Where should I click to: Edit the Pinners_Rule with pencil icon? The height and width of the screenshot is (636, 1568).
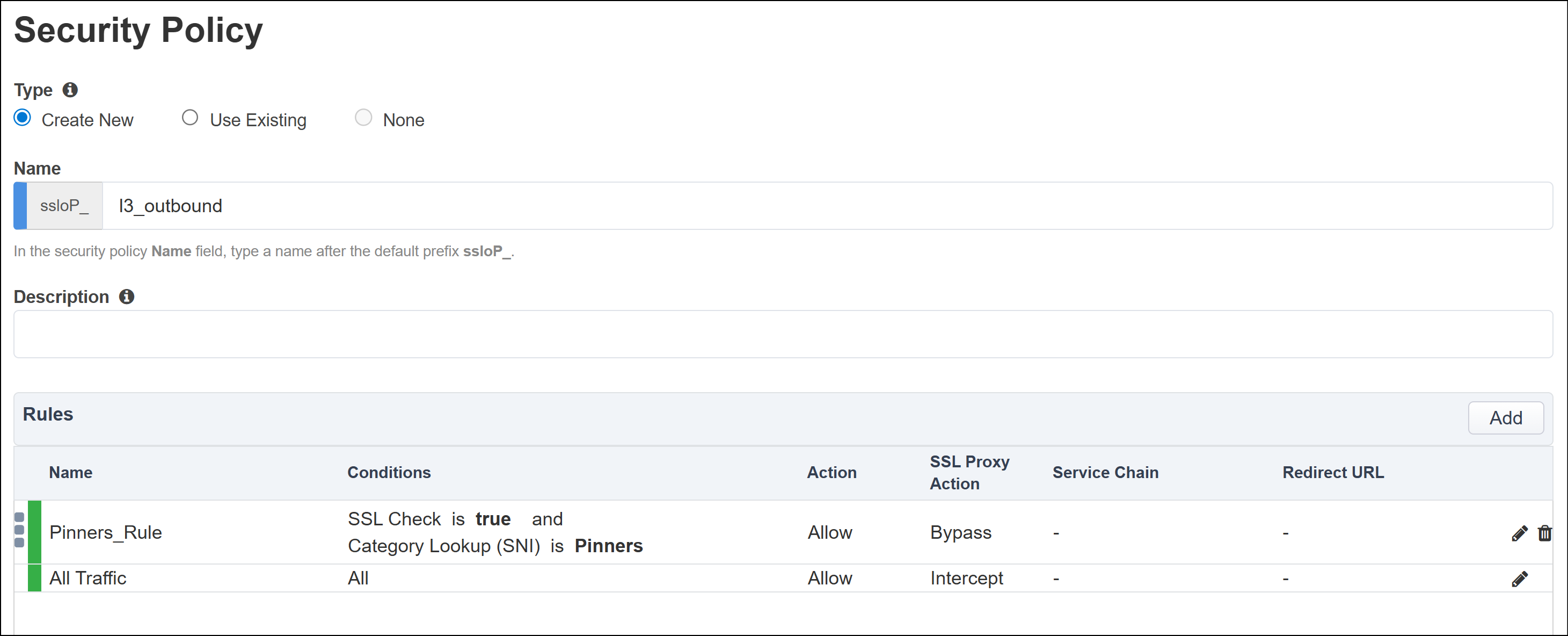pos(1519,533)
